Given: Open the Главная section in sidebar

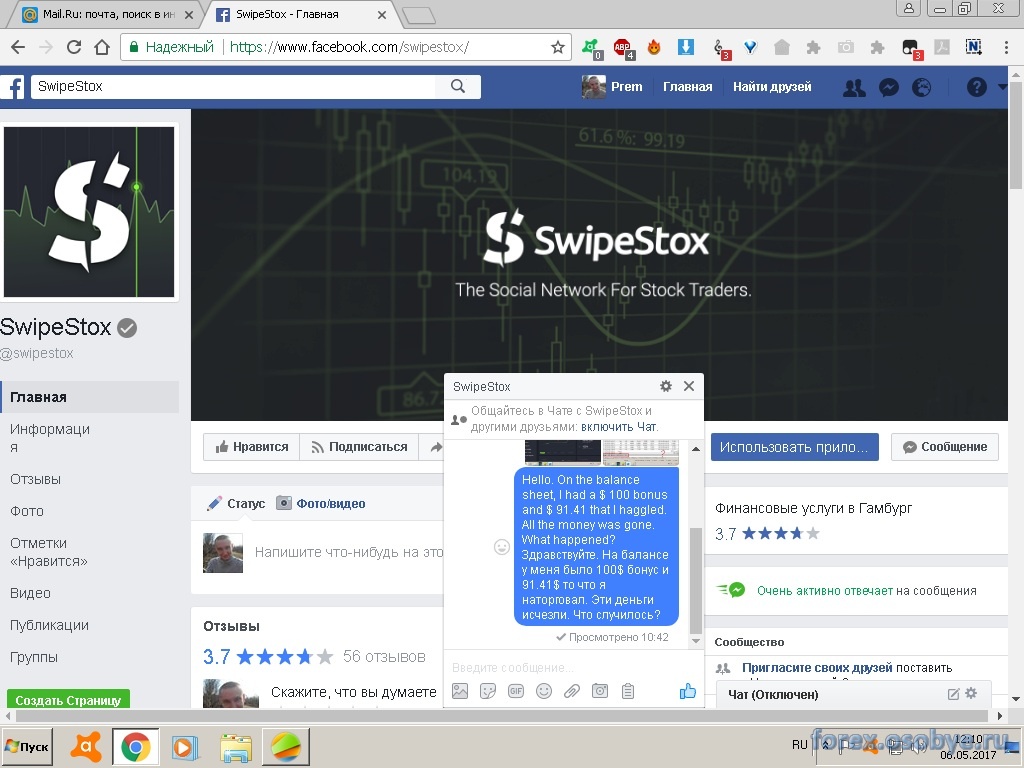Looking at the screenshot, I should 90,397.
